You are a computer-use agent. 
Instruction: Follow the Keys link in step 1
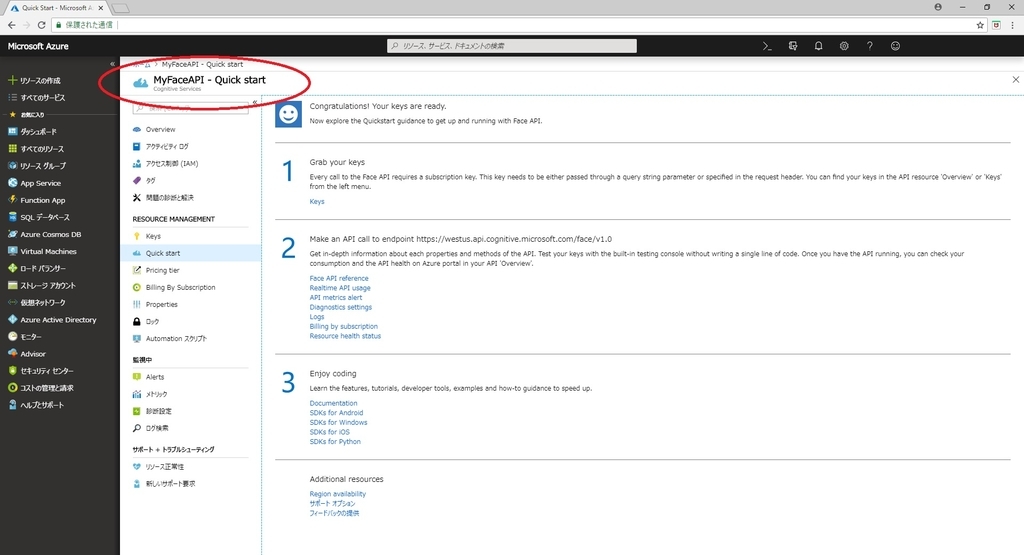(317, 201)
